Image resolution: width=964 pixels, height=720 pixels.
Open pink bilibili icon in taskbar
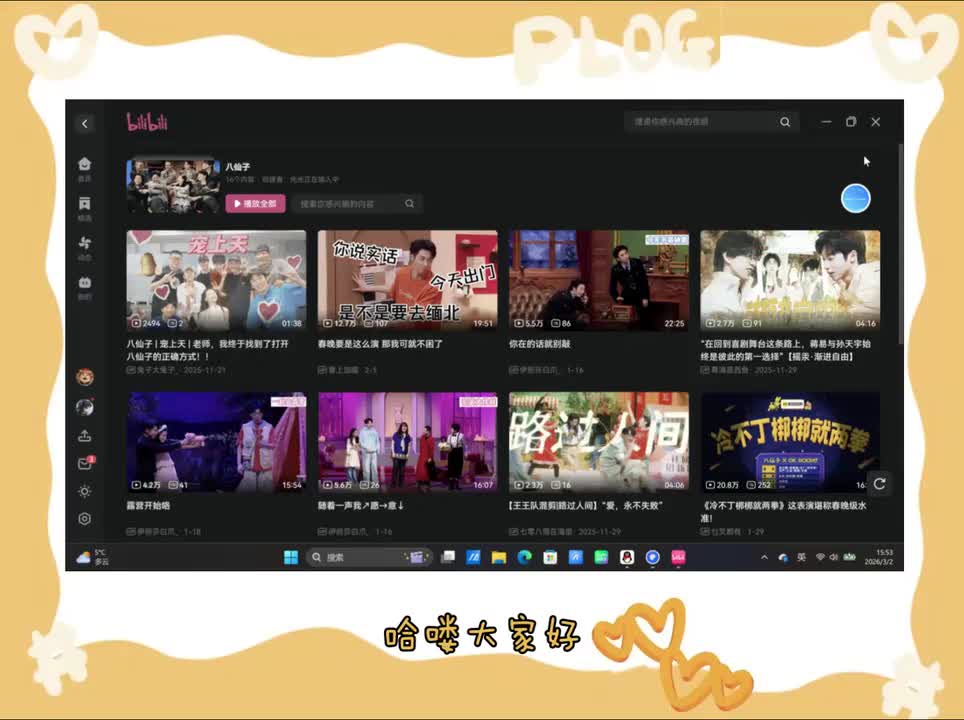pos(678,557)
